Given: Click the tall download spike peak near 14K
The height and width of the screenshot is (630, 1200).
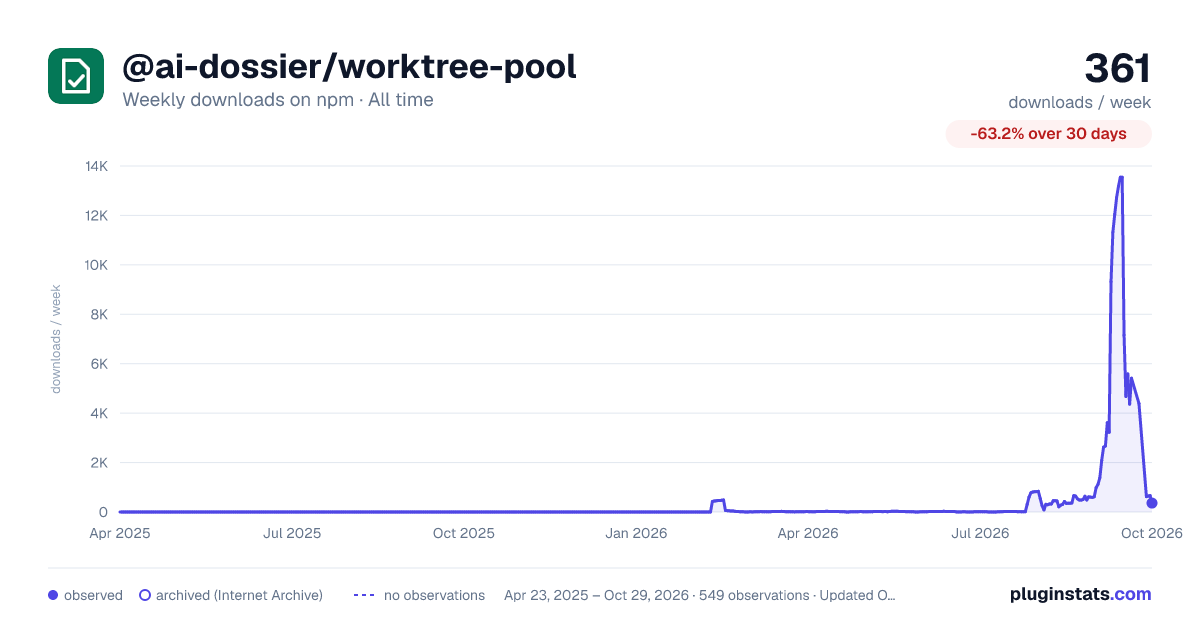Looking at the screenshot, I should 1121,178.
